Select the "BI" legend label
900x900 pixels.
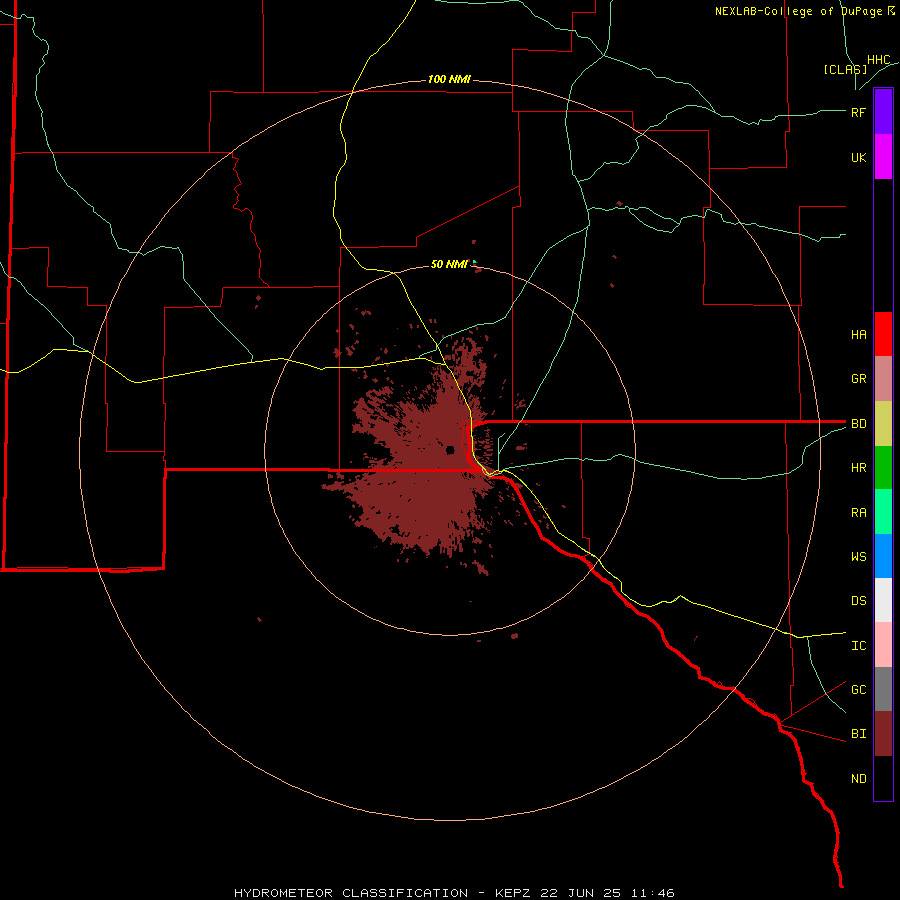click(858, 734)
